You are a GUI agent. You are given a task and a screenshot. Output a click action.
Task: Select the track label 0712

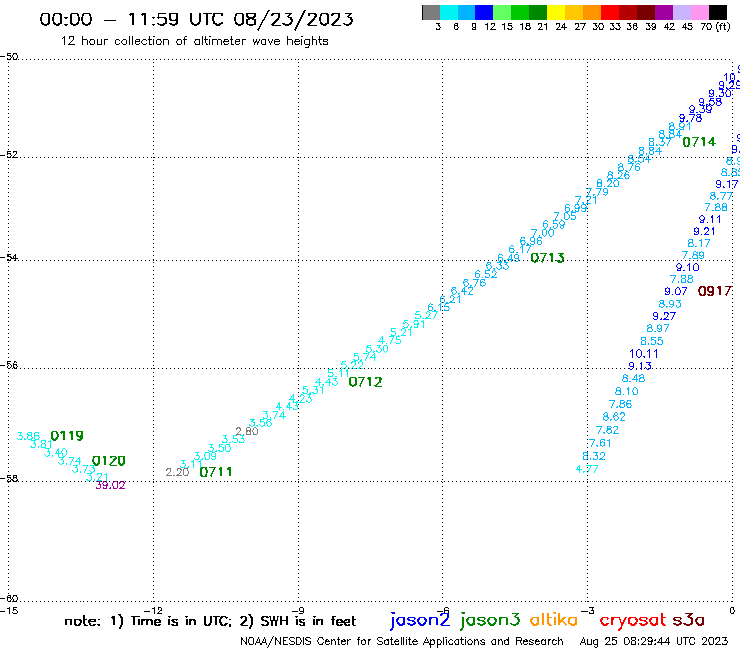tap(365, 382)
